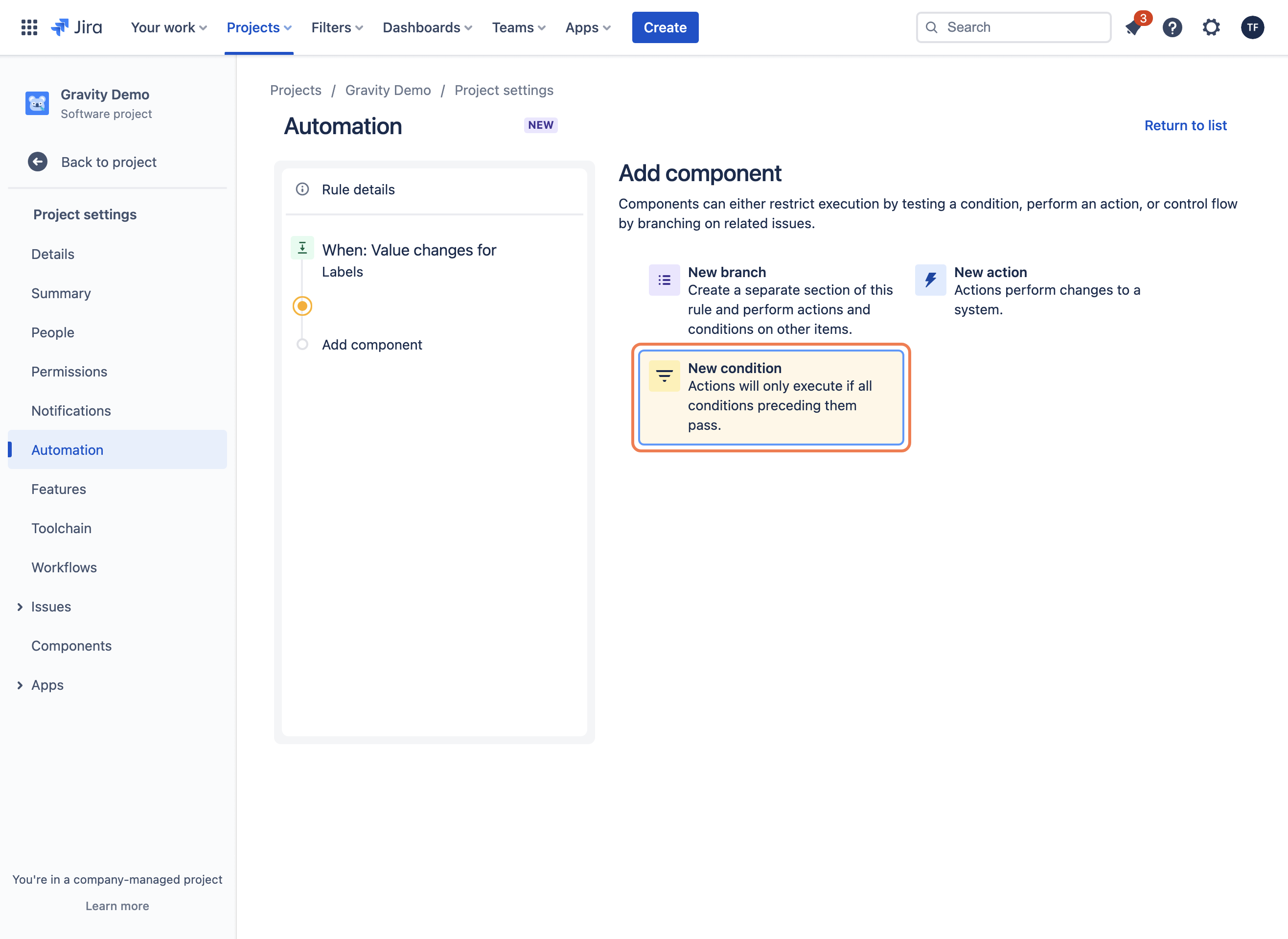Click the search magnifier icon
The width and height of the screenshot is (1288, 939).
pyautogui.click(x=932, y=27)
